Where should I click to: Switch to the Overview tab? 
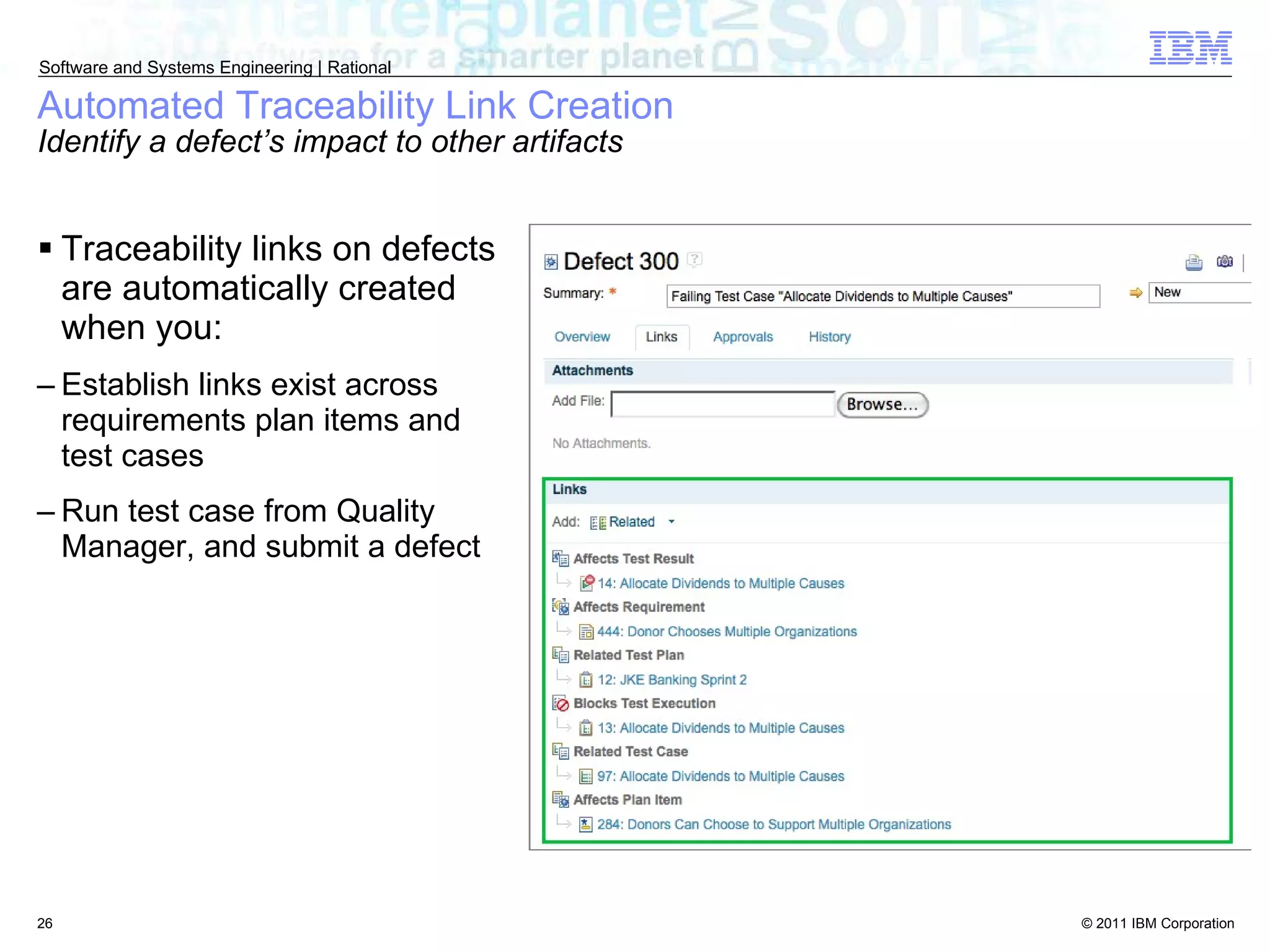[582, 337]
